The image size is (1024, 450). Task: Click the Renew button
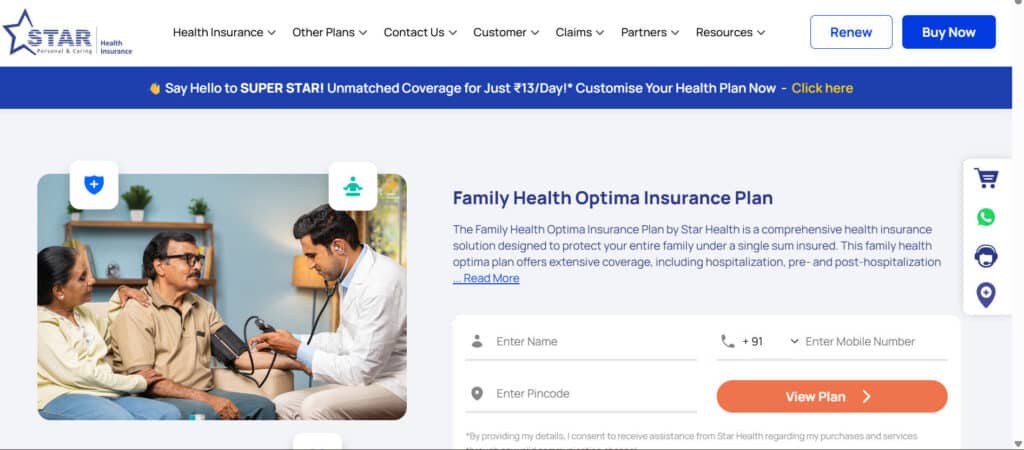tap(851, 32)
